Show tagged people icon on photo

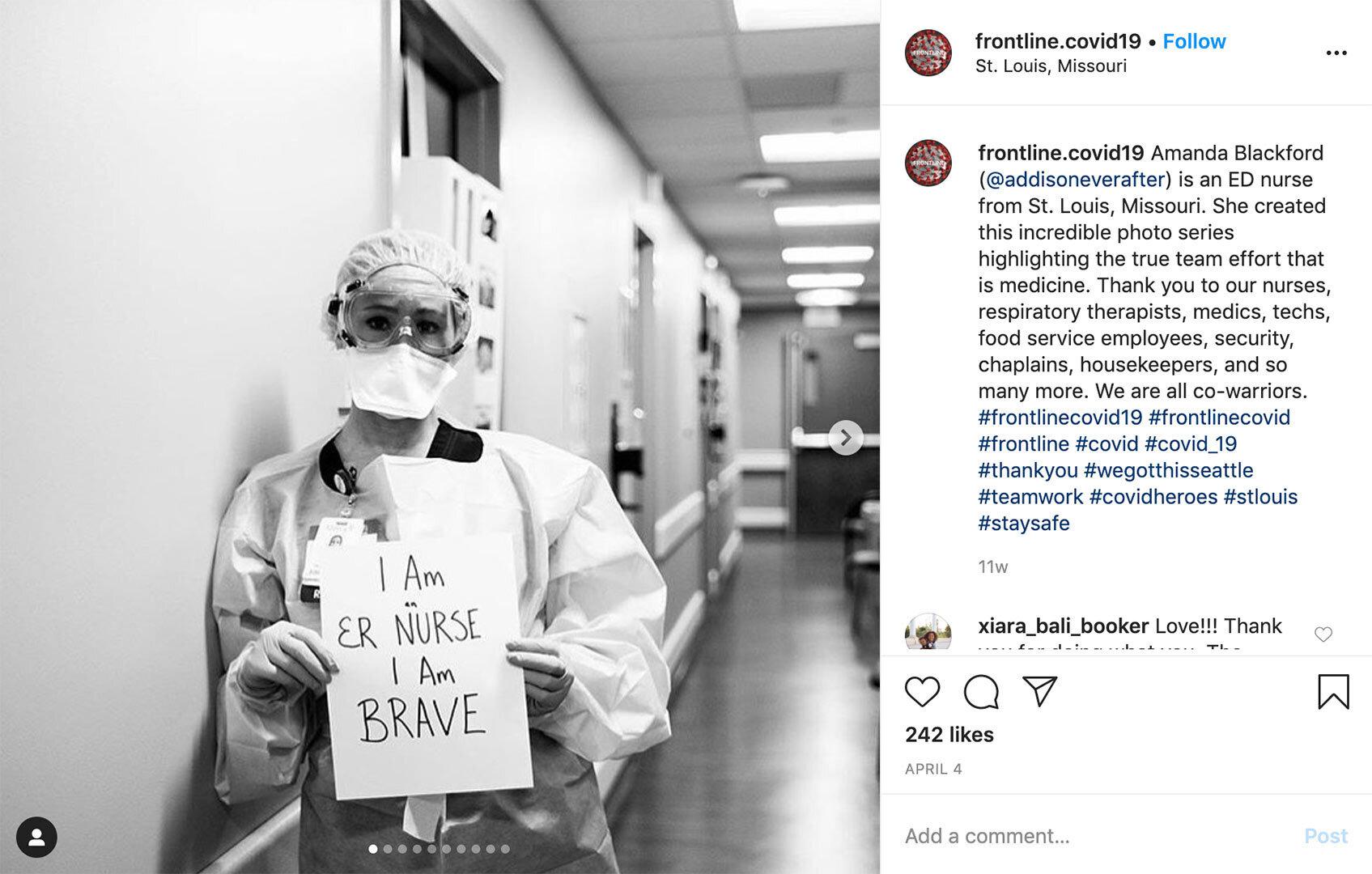[x=36, y=838]
